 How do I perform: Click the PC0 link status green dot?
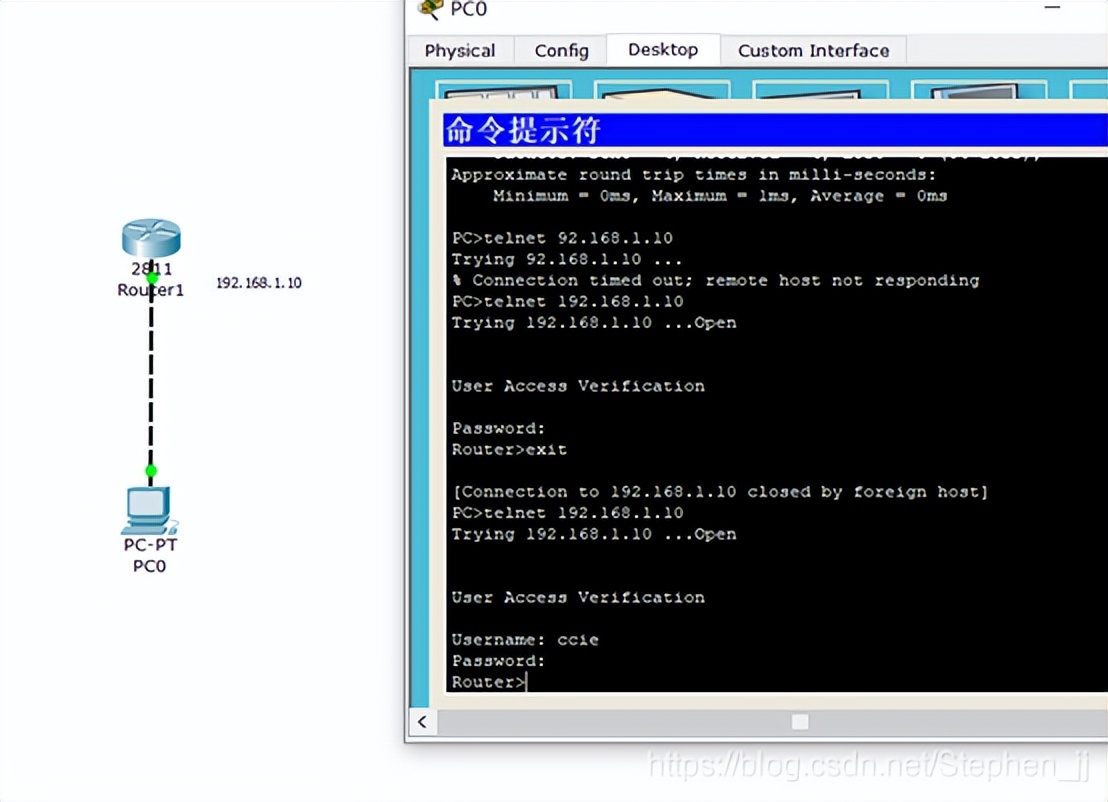(151, 470)
